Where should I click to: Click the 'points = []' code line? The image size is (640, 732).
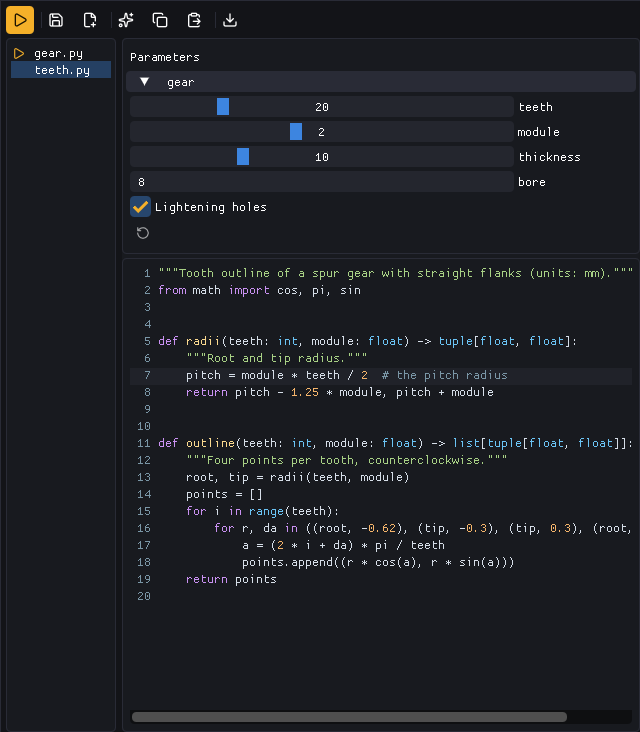[225, 494]
